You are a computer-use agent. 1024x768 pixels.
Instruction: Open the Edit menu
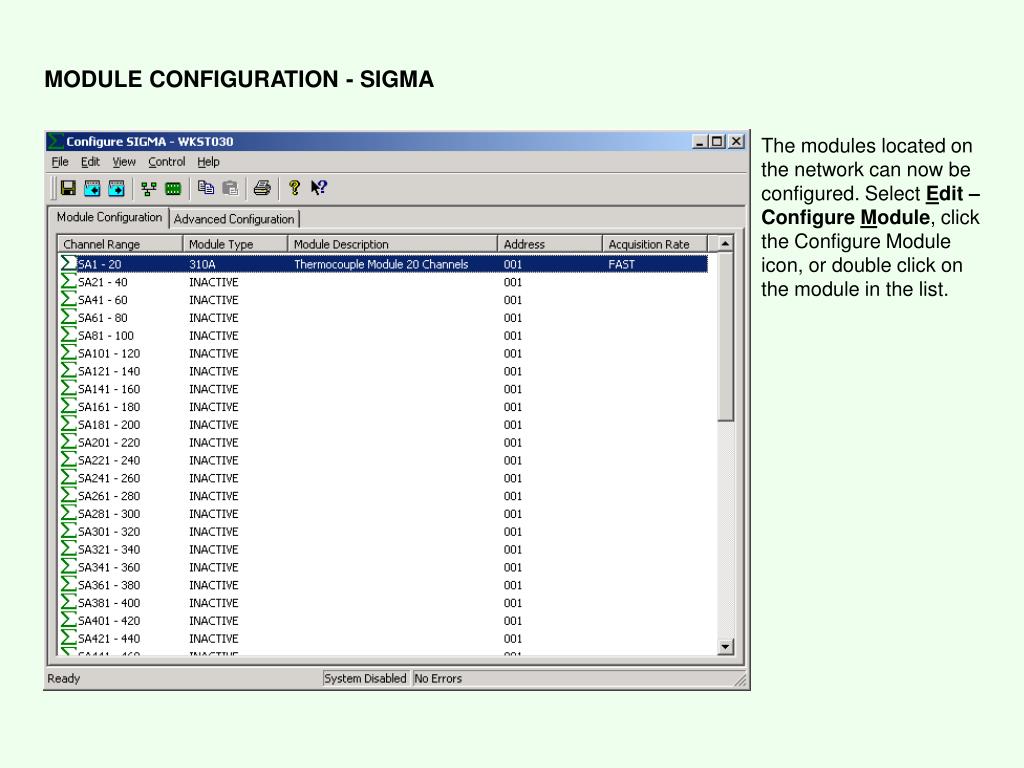90,162
